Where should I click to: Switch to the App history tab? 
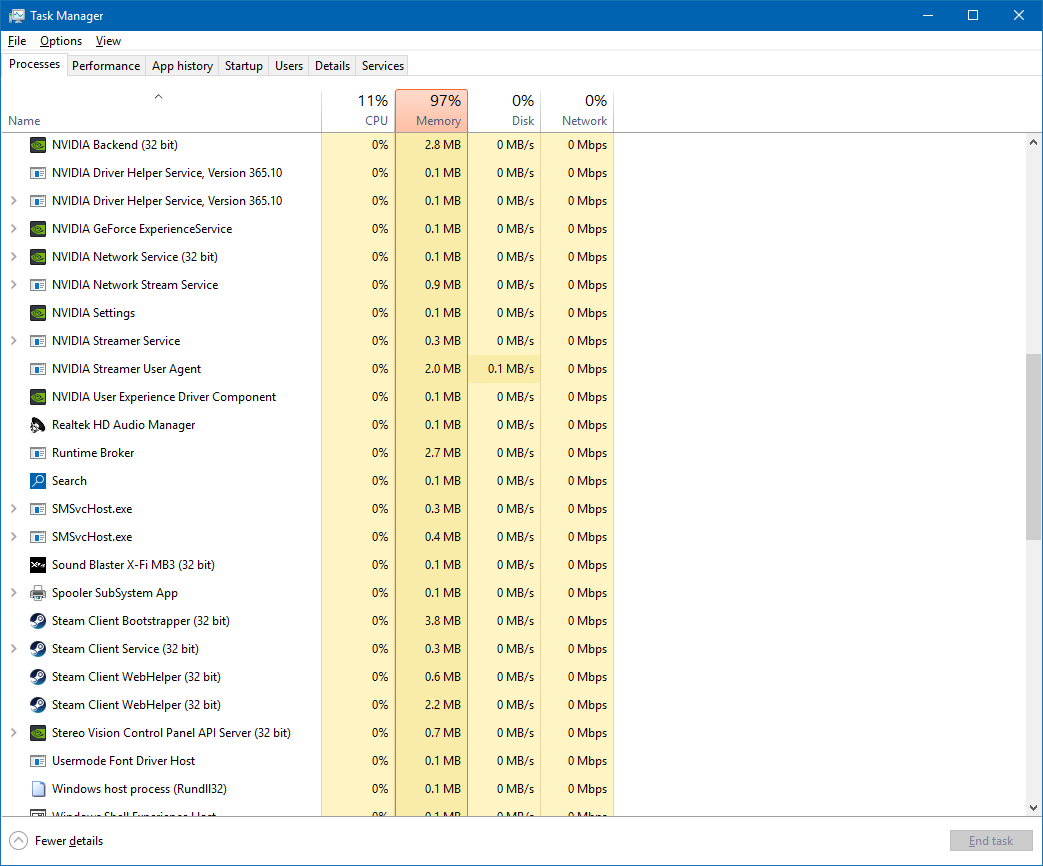coord(182,66)
